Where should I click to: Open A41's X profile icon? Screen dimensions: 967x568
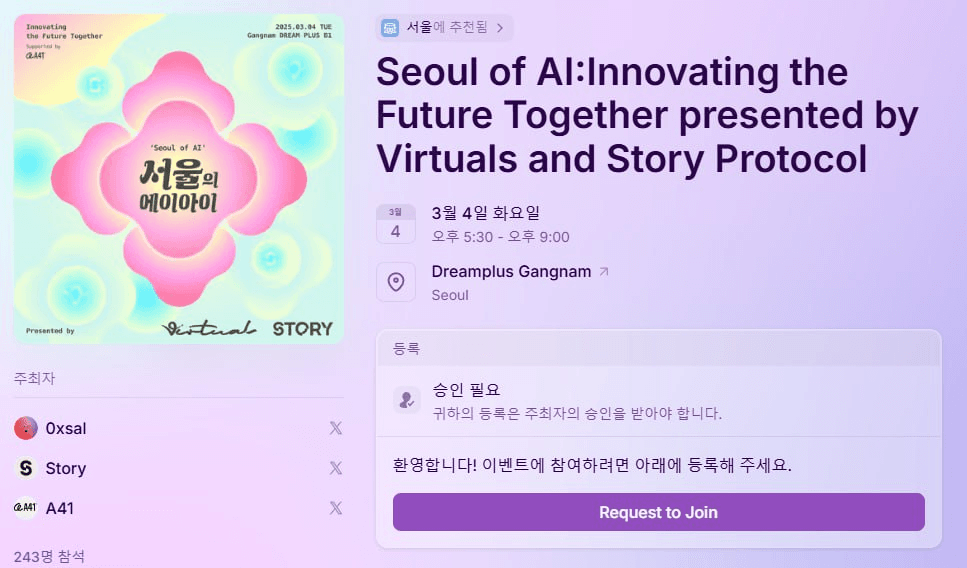335,508
